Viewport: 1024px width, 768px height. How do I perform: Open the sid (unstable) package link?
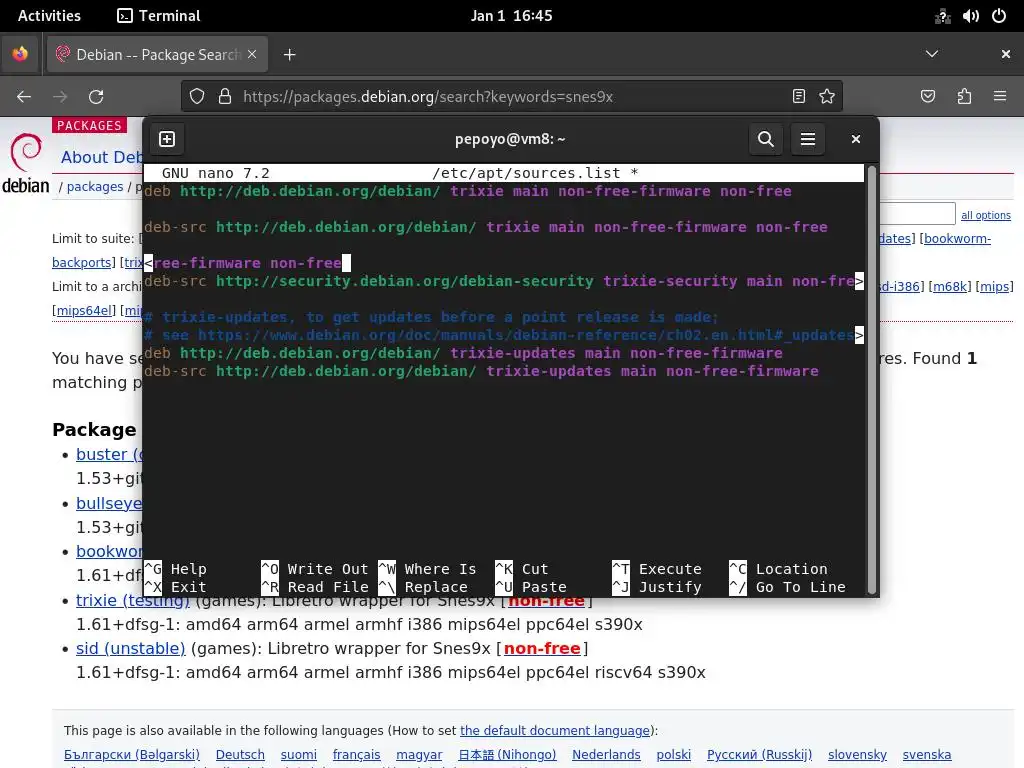click(131, 648)
